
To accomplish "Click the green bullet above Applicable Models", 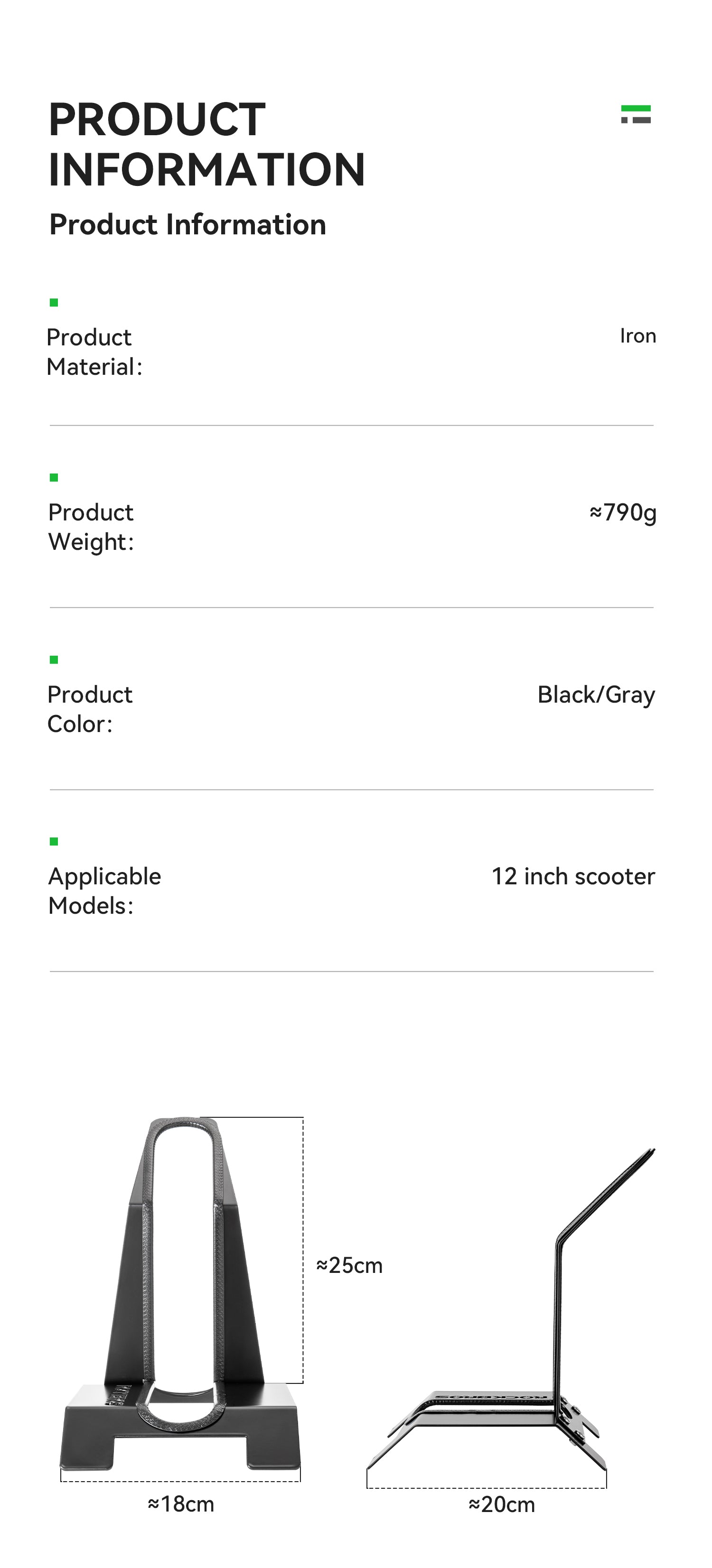I will 54,842.
